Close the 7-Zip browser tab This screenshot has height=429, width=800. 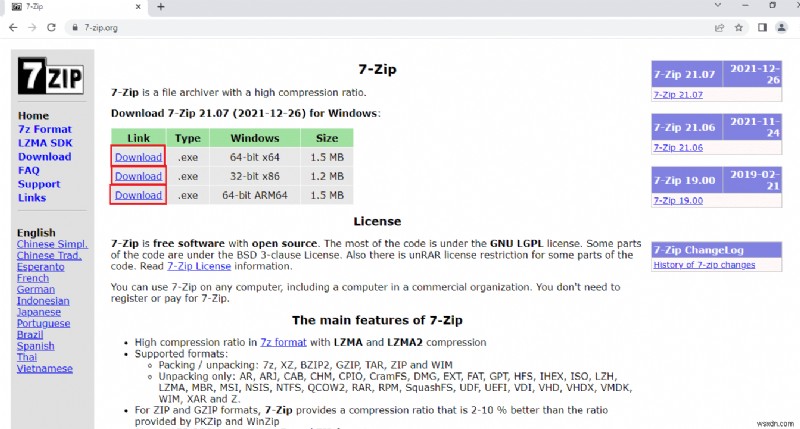tap(138, 7)
